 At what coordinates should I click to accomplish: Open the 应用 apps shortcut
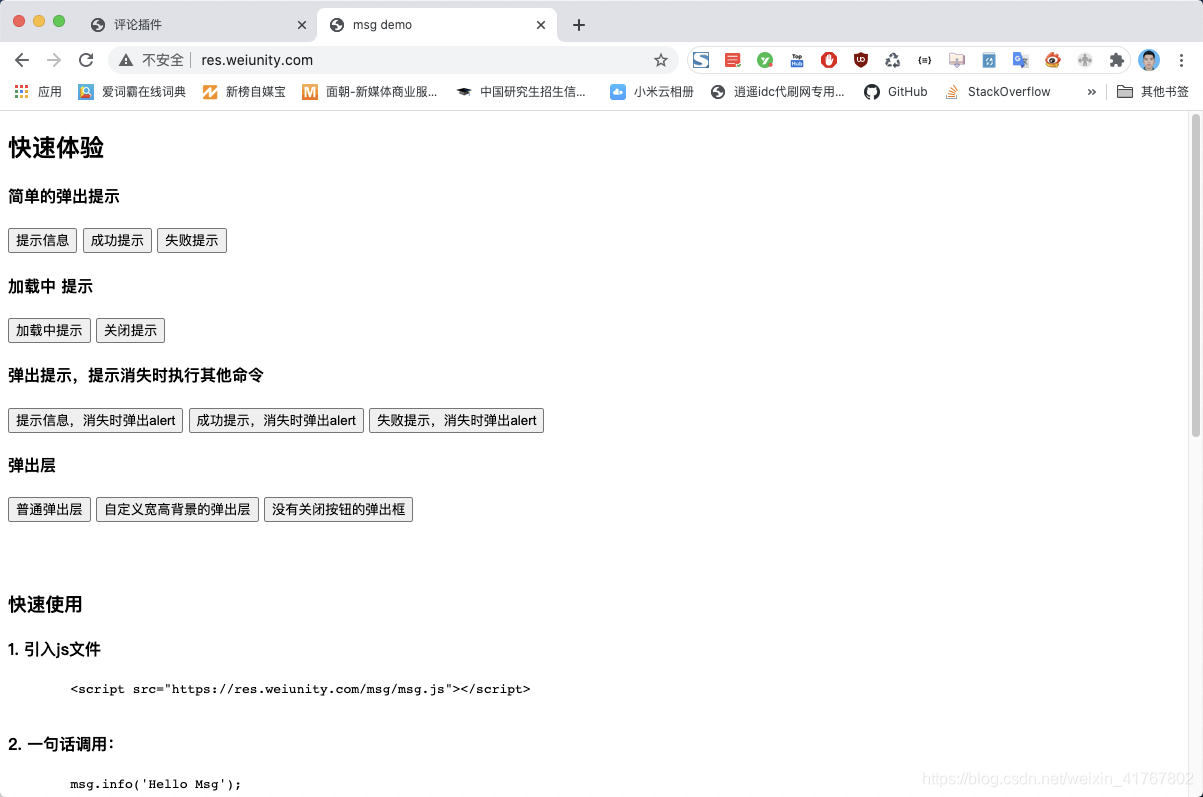[x=38, y=91]
